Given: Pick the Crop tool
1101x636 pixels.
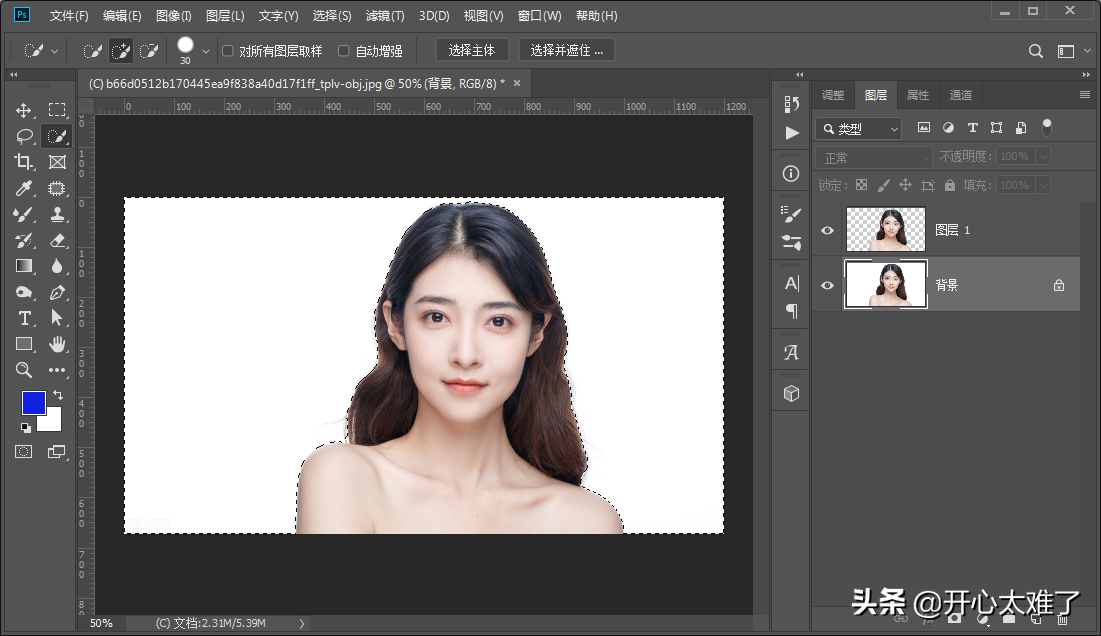Looking at the screenshot, I should 24,162.
